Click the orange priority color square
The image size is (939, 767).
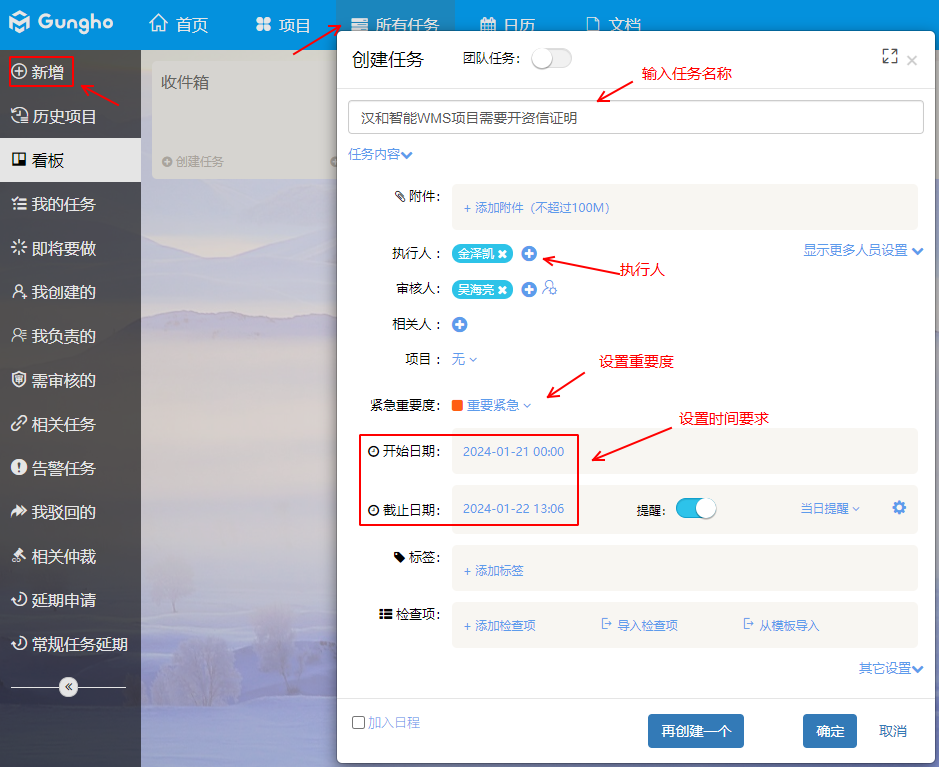tap(457, 405)
